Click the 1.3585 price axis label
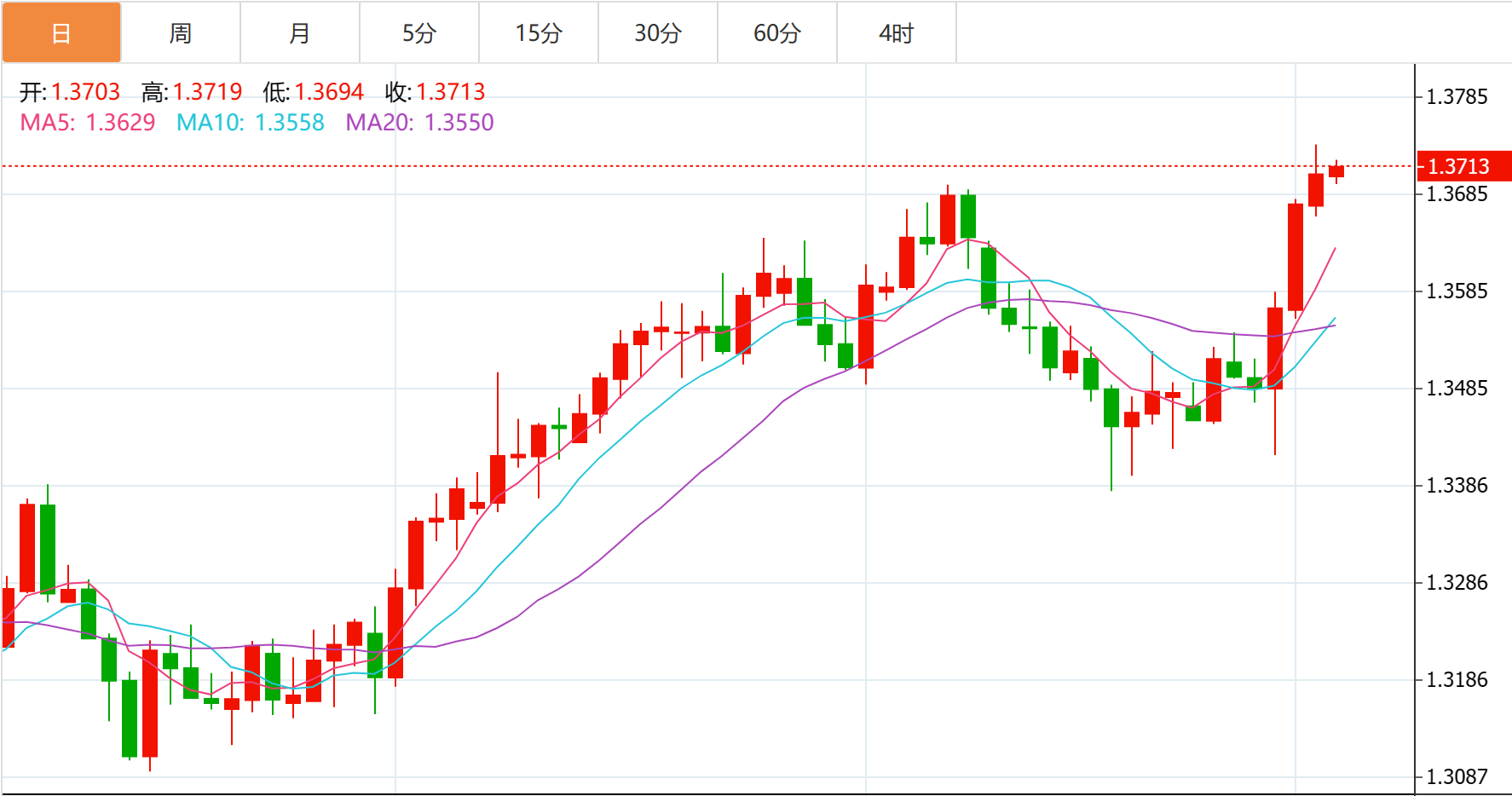 click(x=1457, y=291)
